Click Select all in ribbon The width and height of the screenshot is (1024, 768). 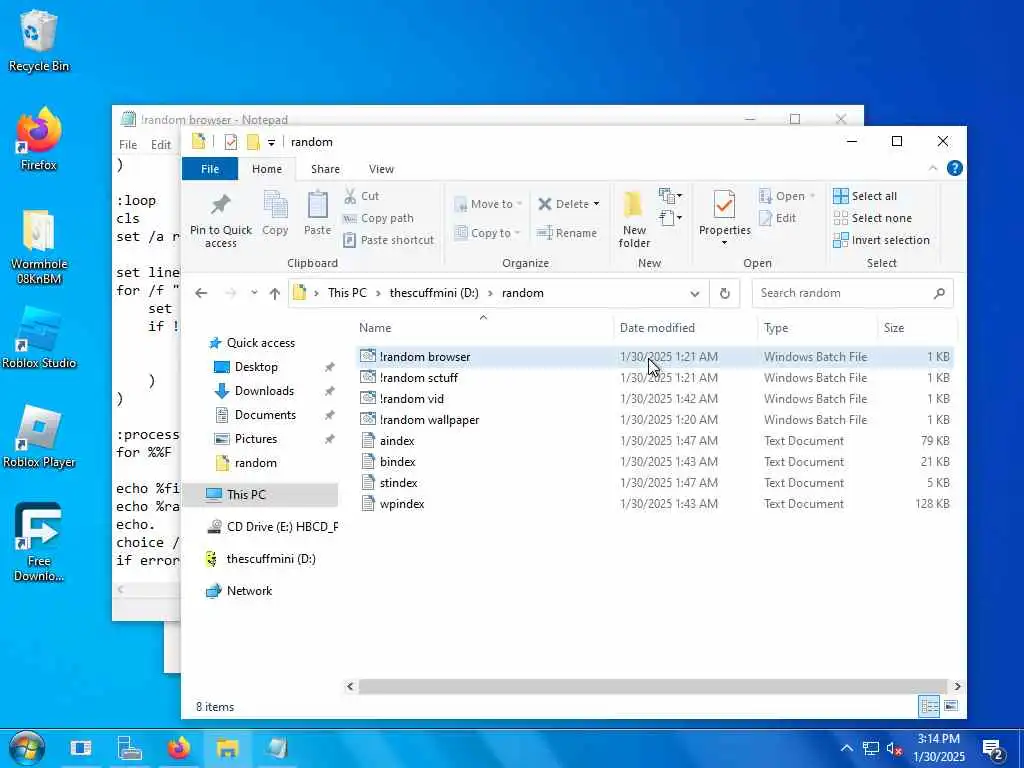865,196
